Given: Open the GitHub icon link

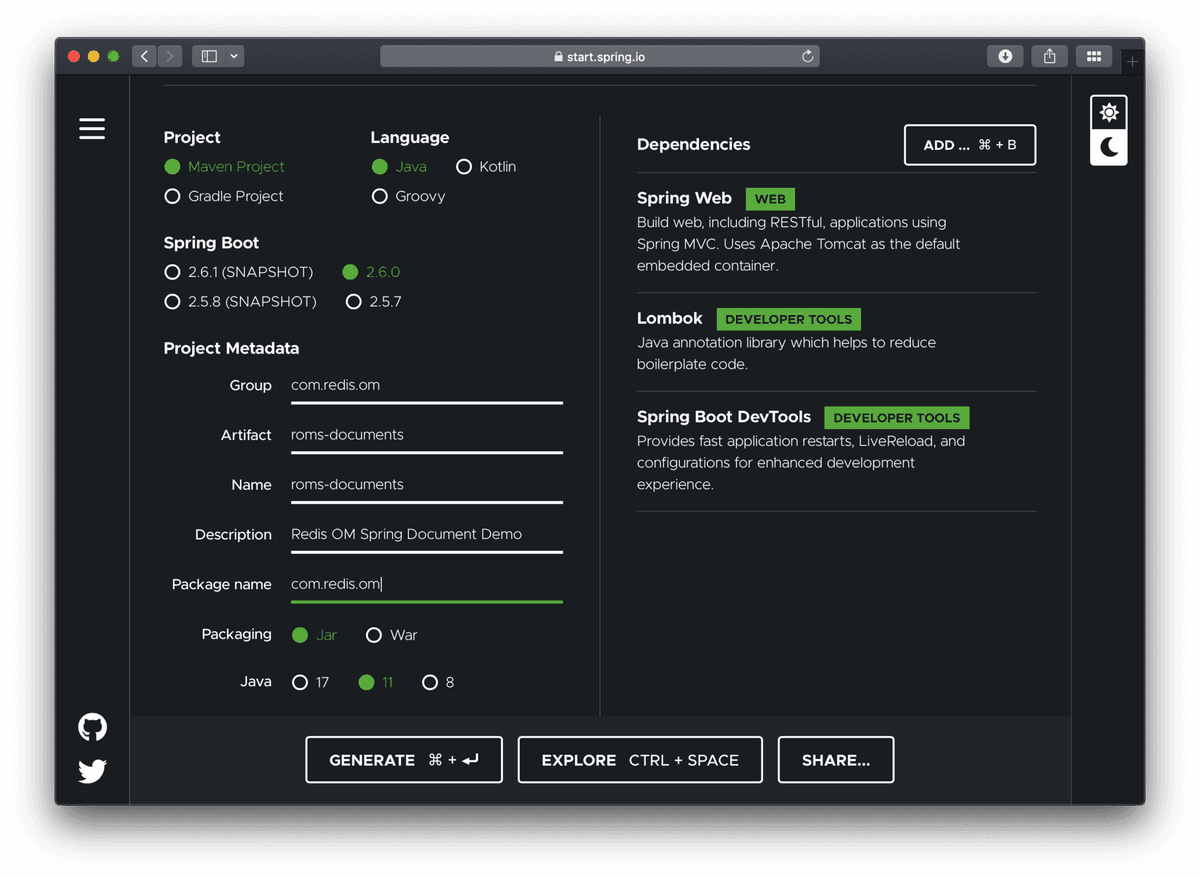Looking at the screenshot, I should 92,727.
